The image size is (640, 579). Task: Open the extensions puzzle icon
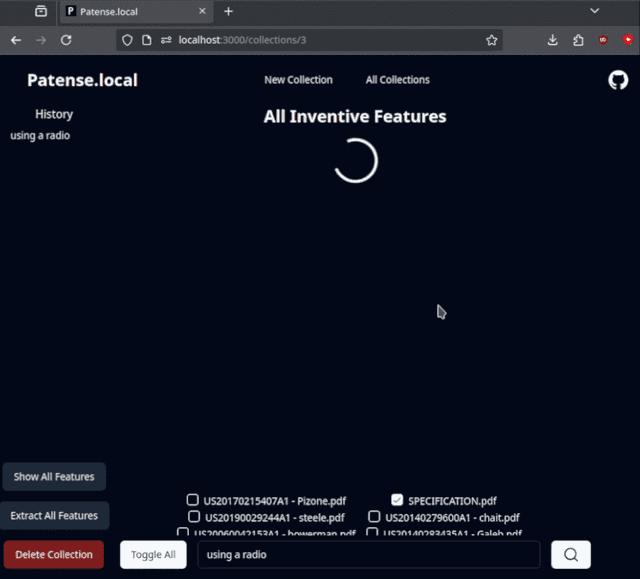coord(578,40)
